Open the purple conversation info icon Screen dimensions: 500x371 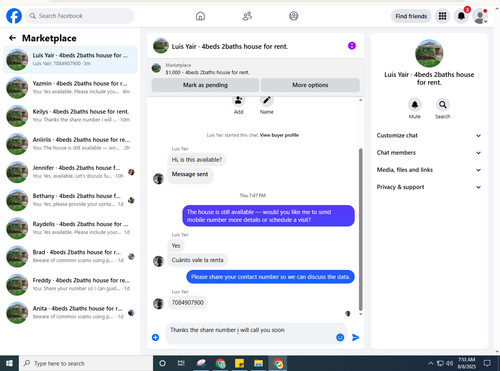352,46
